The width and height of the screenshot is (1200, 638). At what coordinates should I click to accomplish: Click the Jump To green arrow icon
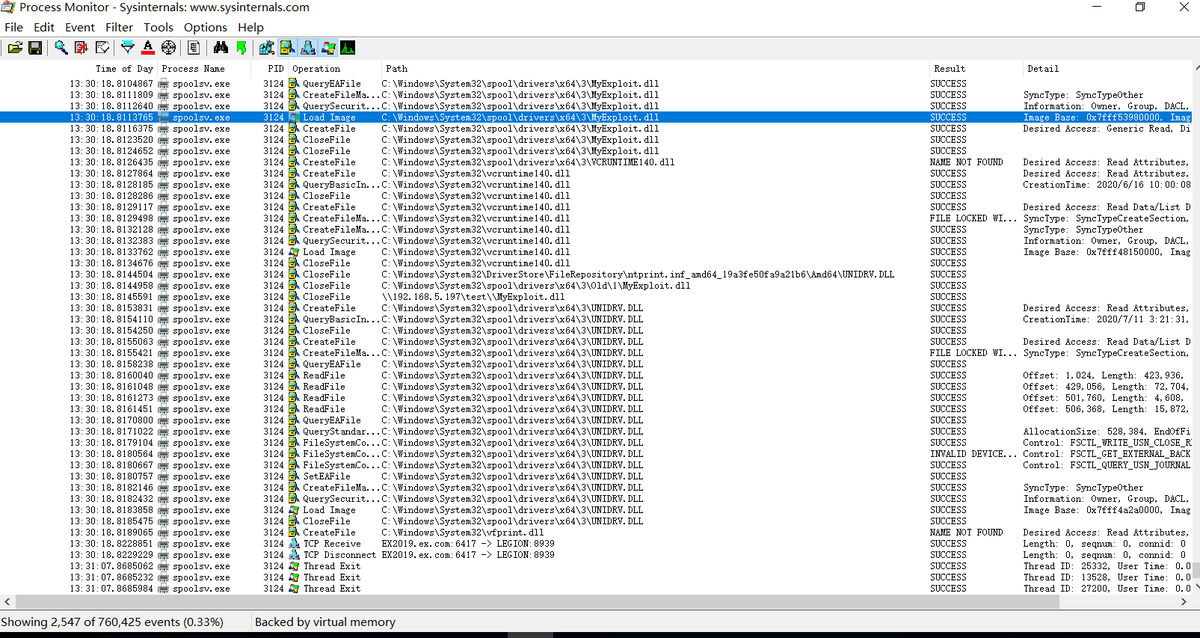[x=243, y=47]
